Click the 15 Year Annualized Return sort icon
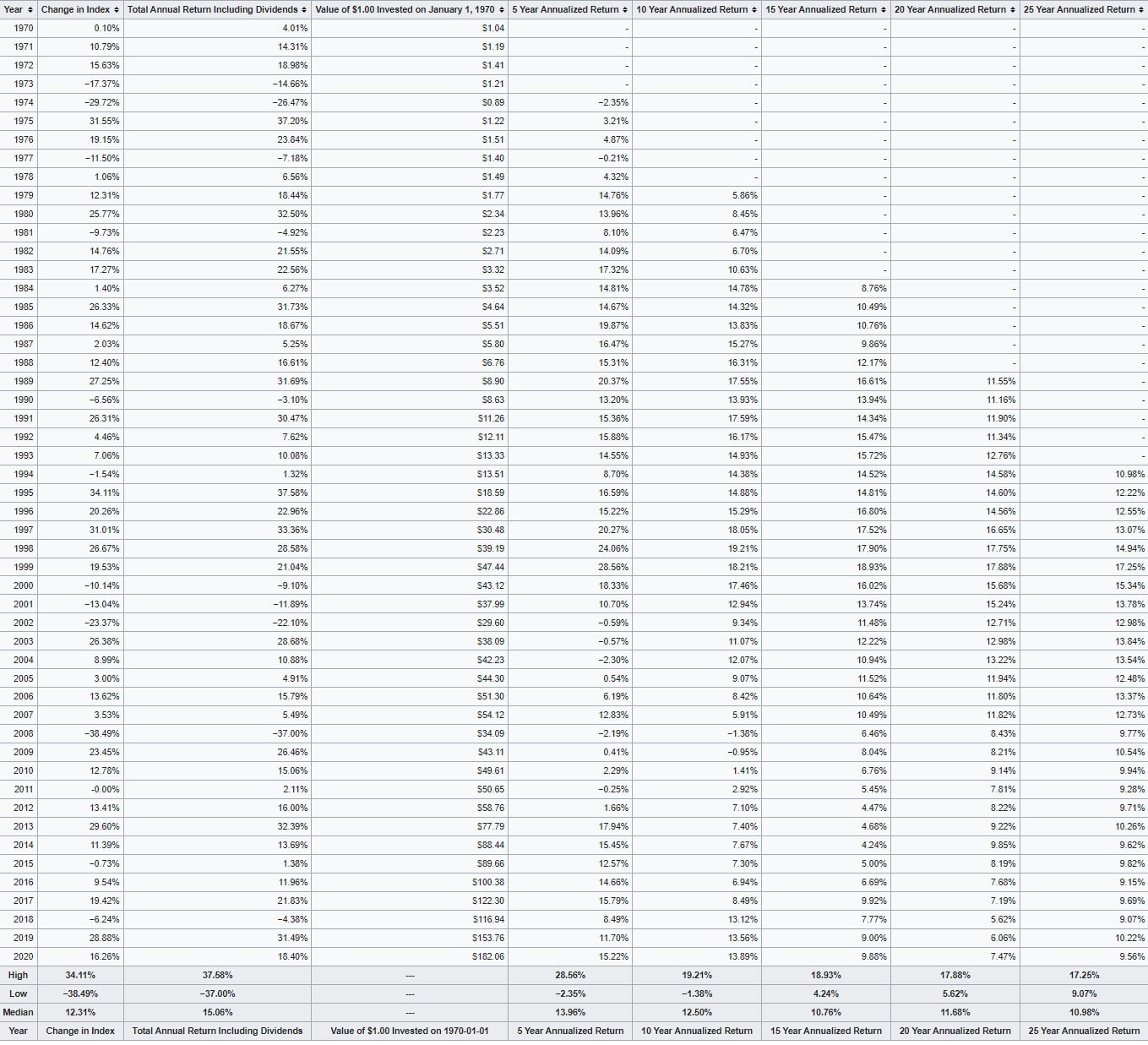 pos(884,9)
